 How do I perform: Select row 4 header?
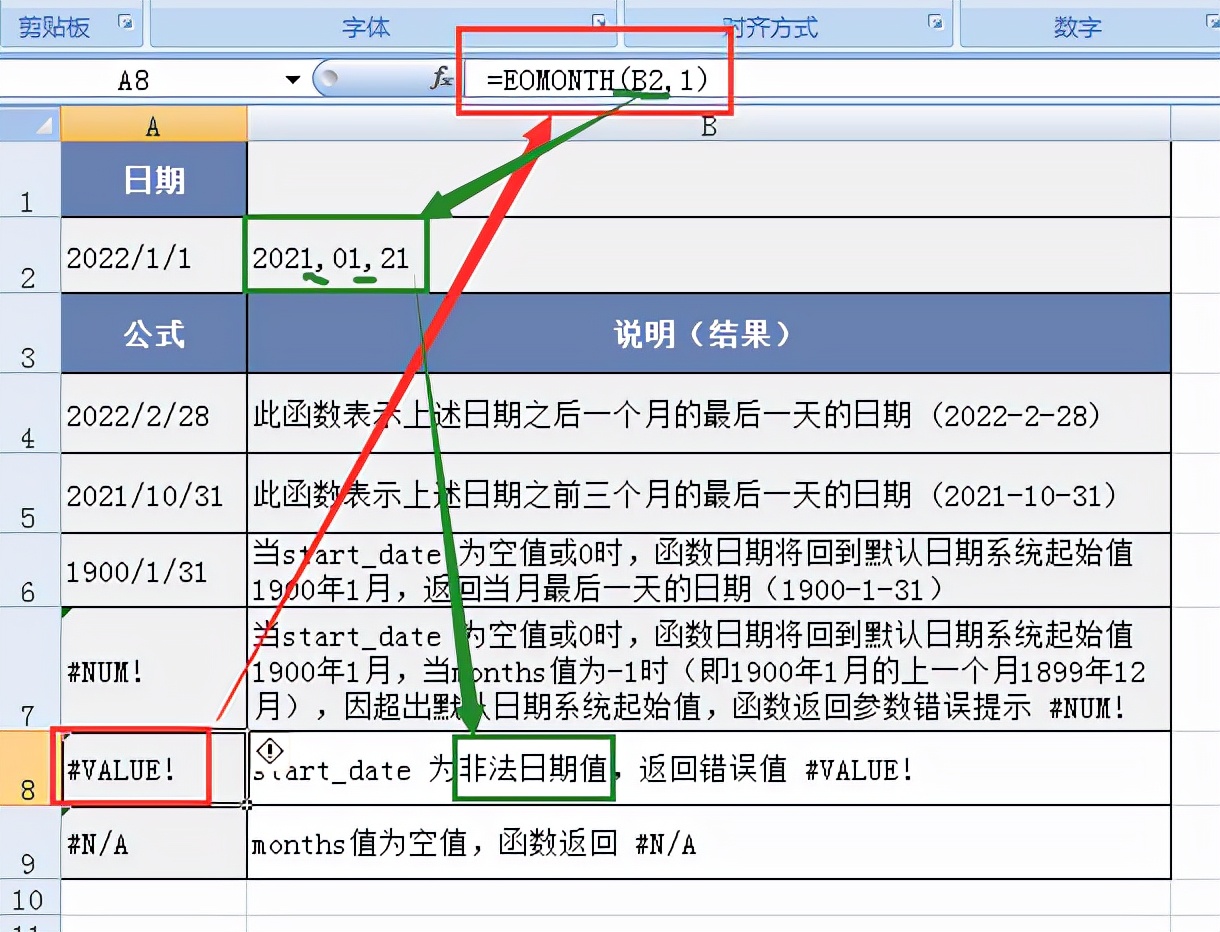pyautogui.click(x=29, y=413)
